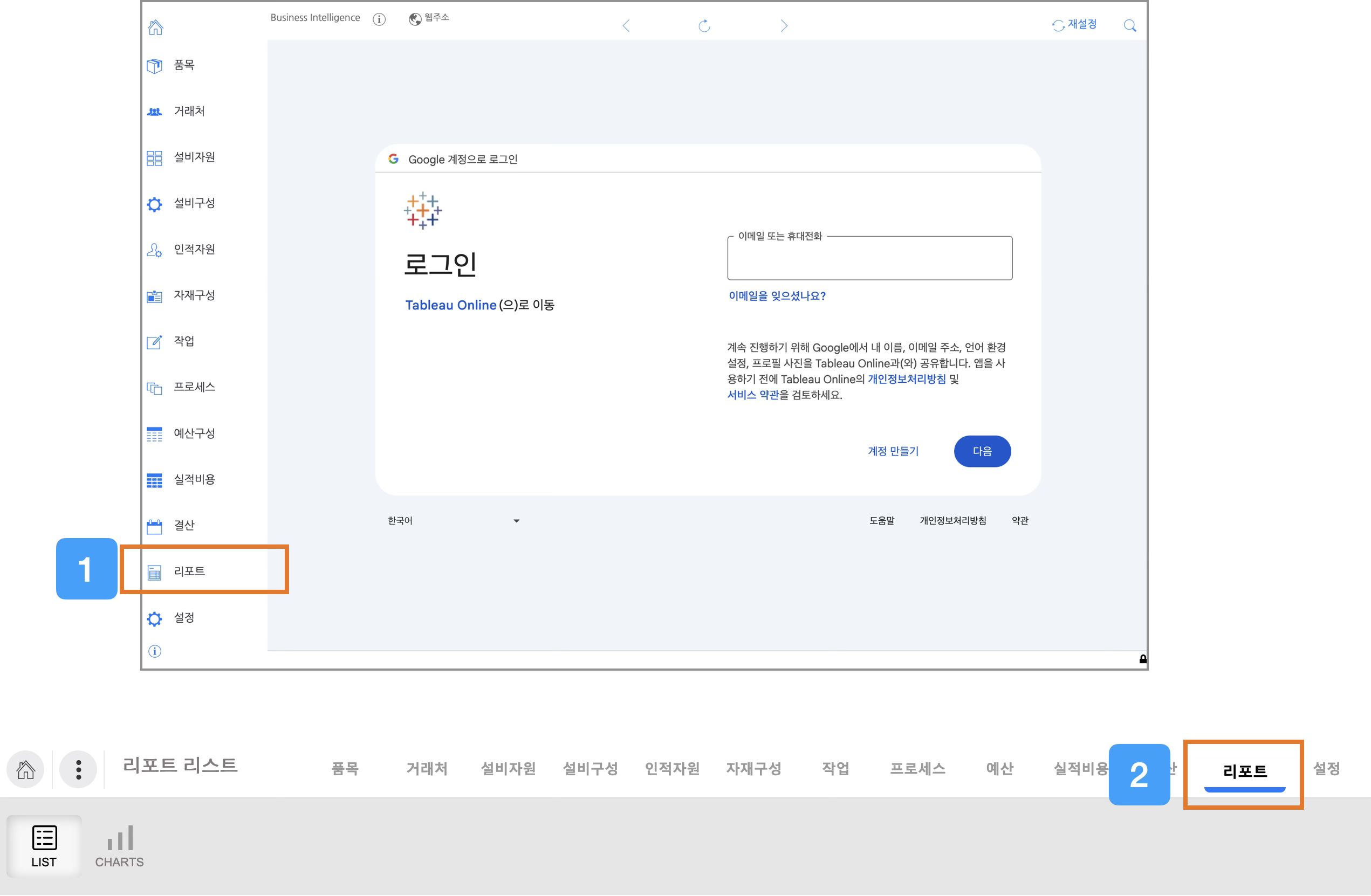Reload the page with the refresh icon
Image resolution: width=1371 pixels, height=896 pixels.
click(704, 26)
